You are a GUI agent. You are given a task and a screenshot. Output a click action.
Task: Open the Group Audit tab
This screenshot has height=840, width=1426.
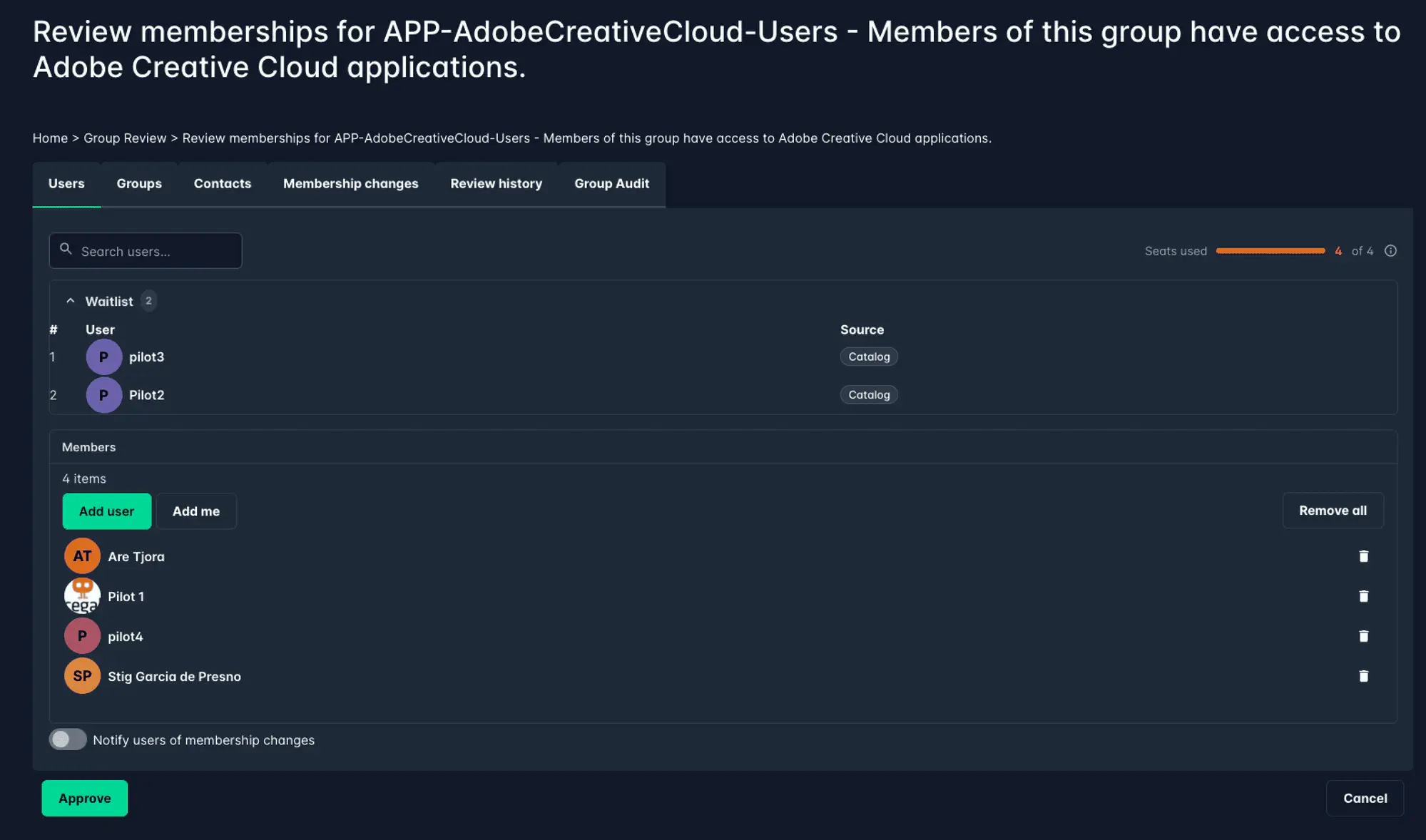coord(611,183)
